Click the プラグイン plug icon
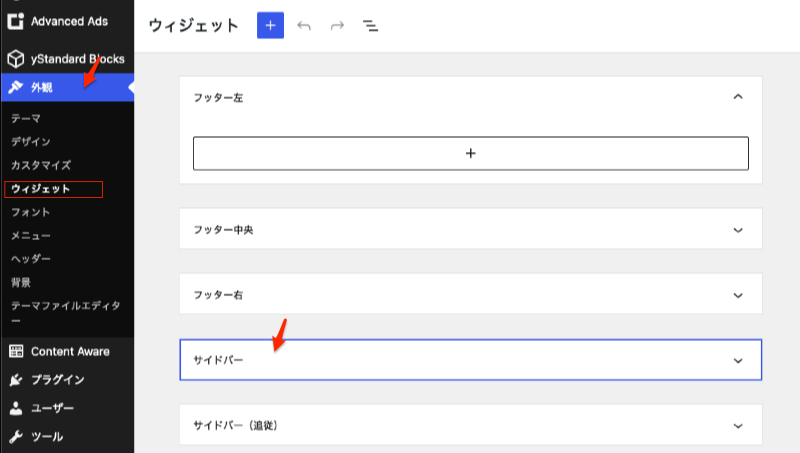800x453 pixels. pos(16,380)
